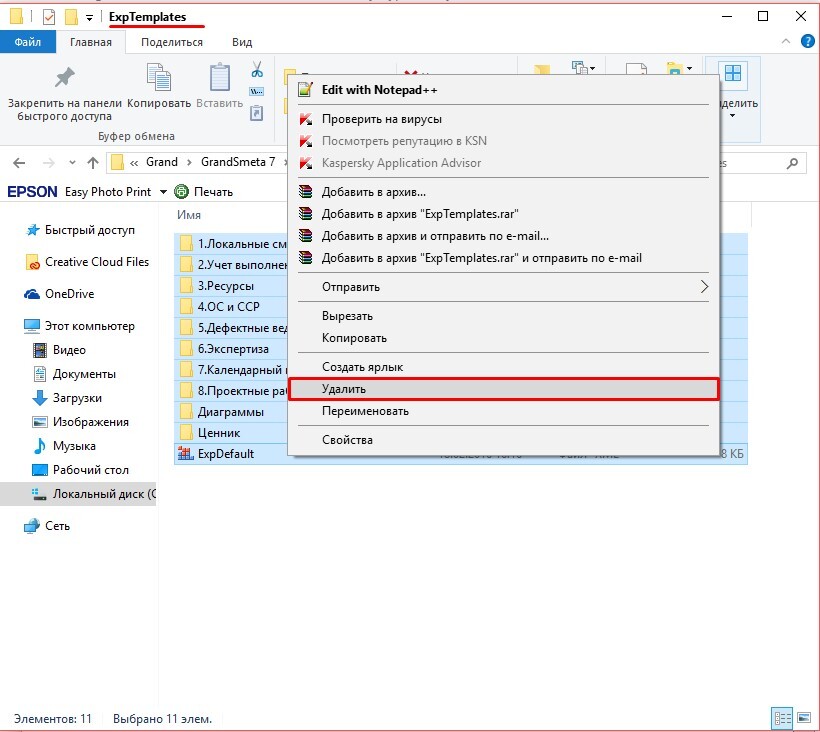Click the EPSON printer Печать icon

click(181, 192)
